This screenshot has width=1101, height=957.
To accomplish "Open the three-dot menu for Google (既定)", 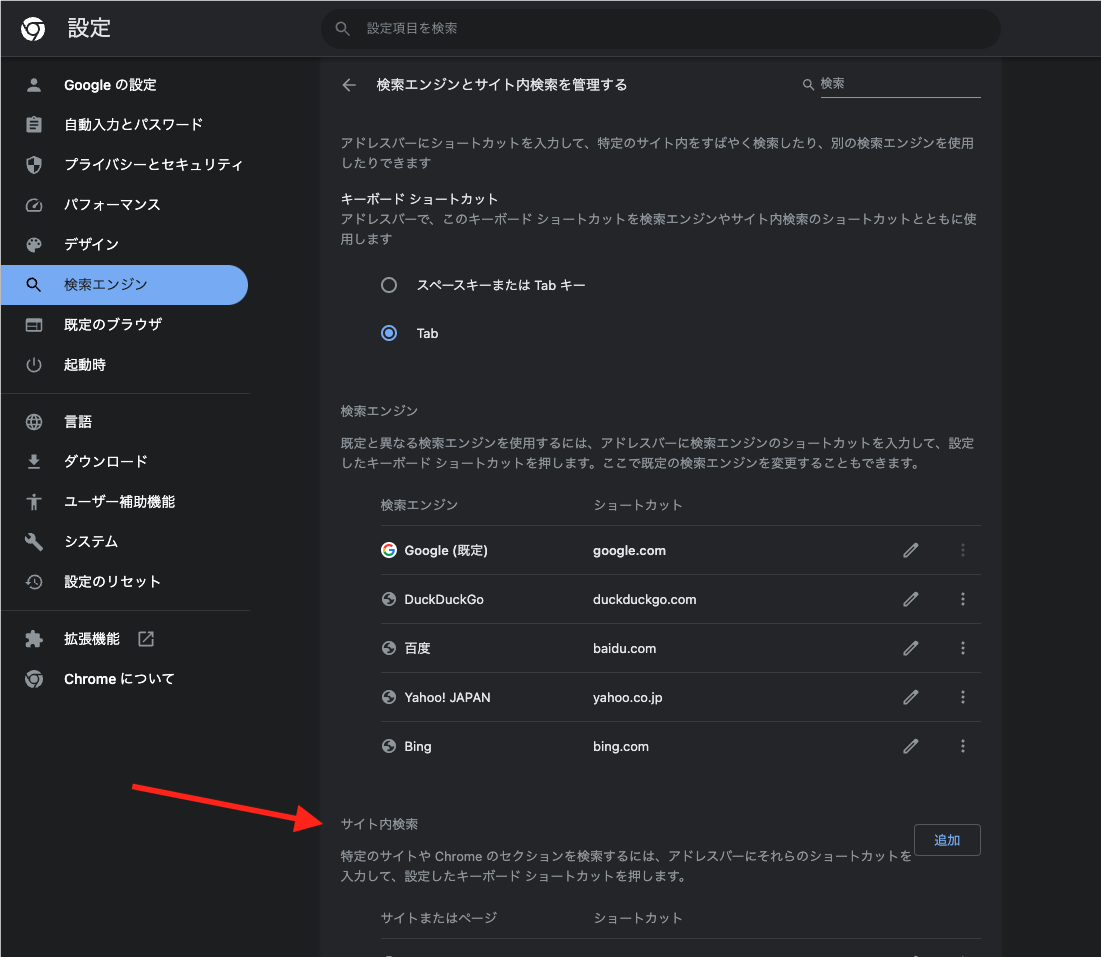I will pos(963,550).
